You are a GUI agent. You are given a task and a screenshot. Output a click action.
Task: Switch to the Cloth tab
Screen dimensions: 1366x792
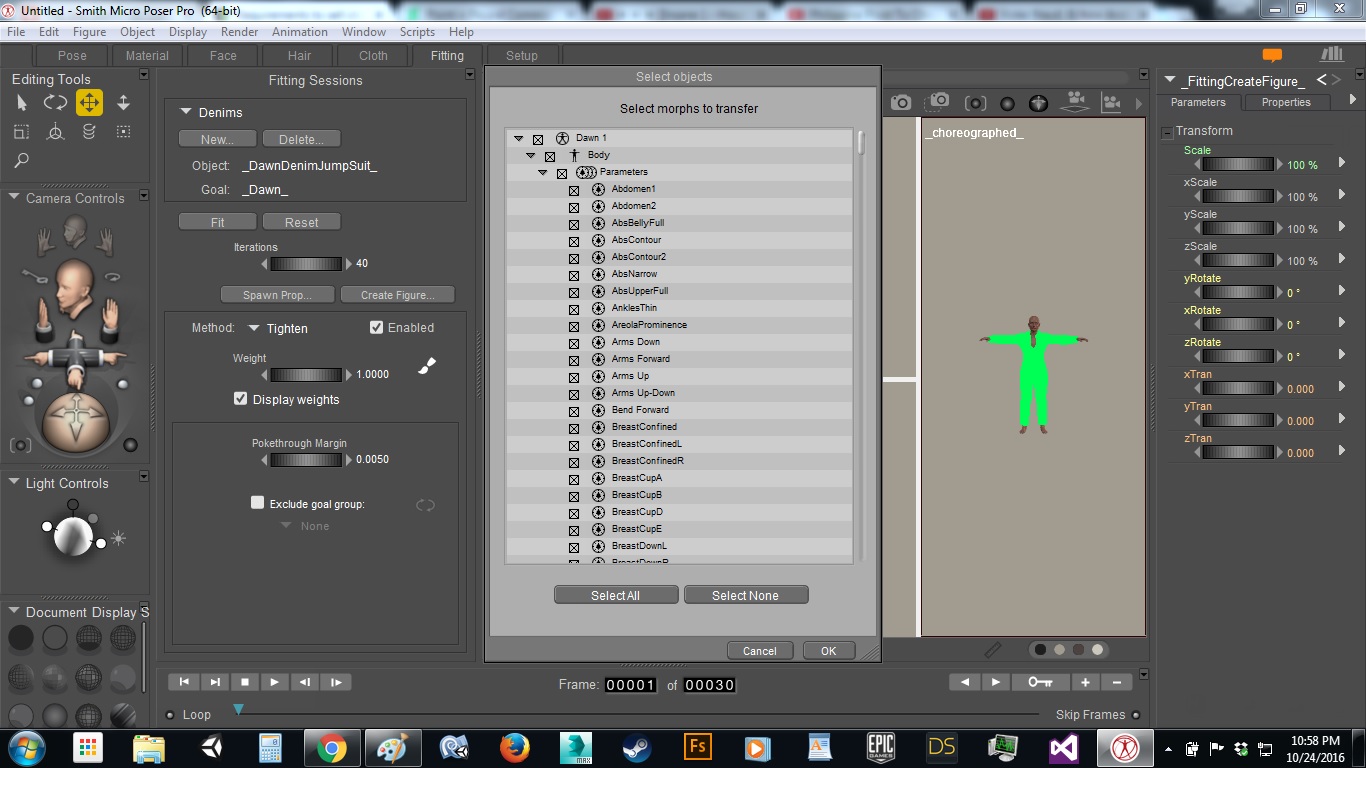coord(373,56)
